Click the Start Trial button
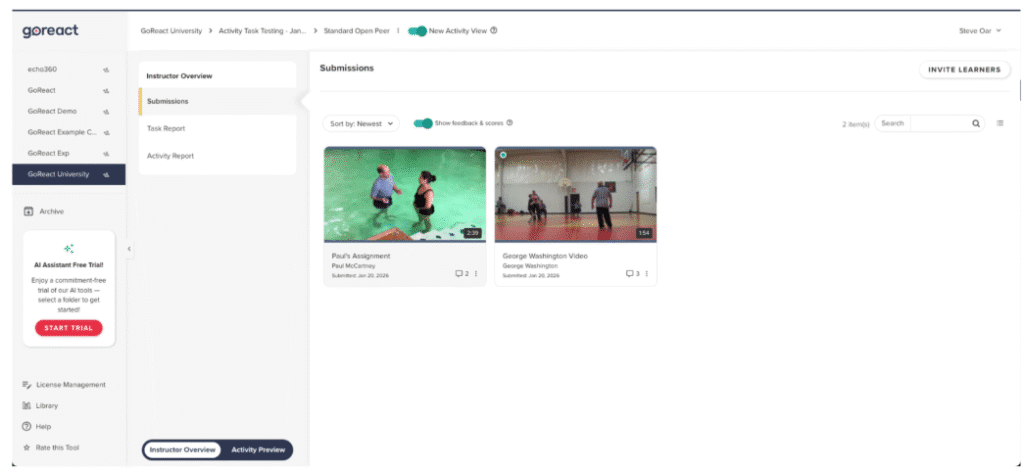The image size is (1024, 468). (x=69, y=328)
